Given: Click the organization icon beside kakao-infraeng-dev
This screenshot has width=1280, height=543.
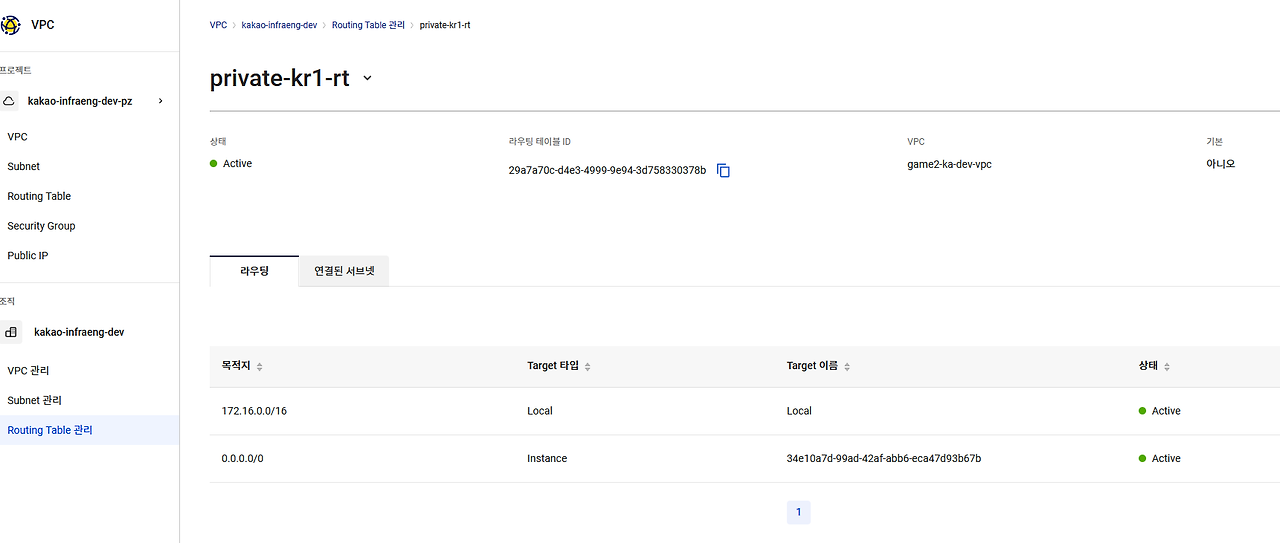Looking at the screenshot, I should click(11, 332).
